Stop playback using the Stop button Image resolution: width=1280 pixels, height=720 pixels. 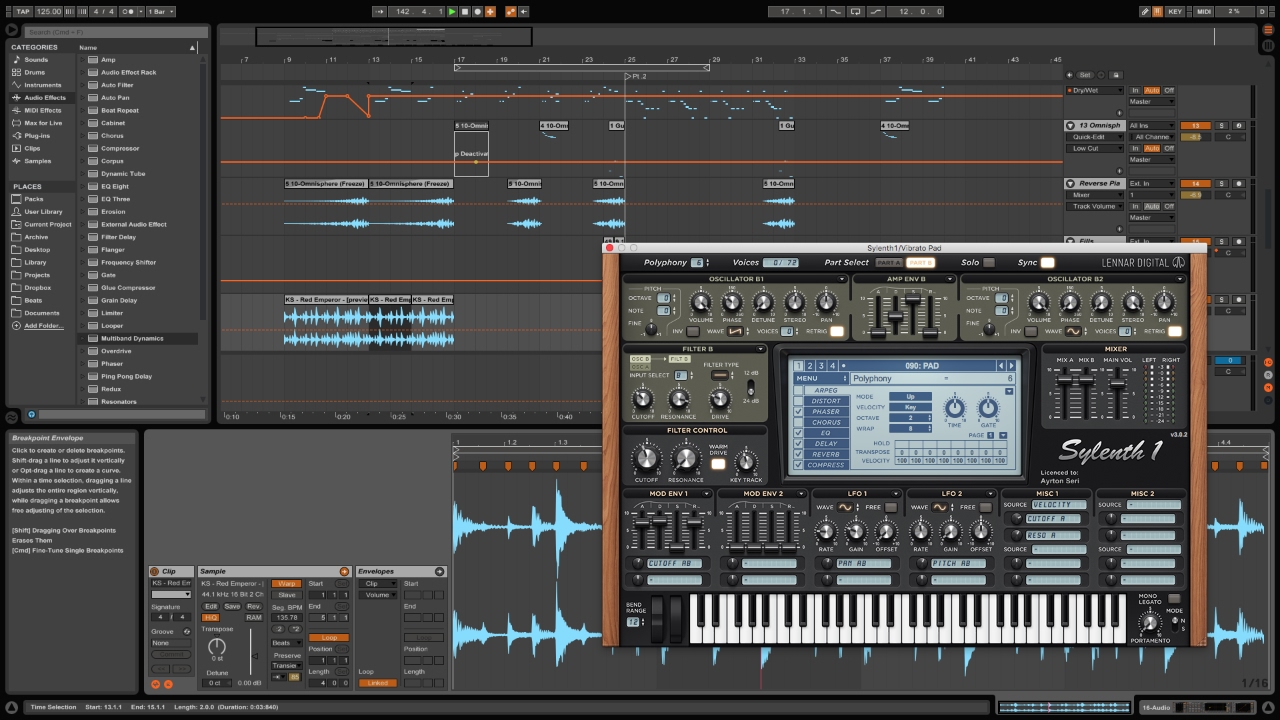[x=464, y=11]
